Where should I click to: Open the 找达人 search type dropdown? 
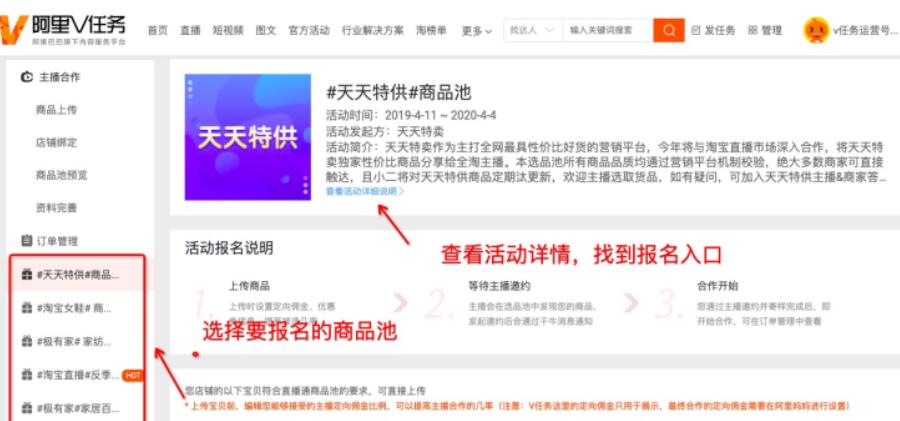coord(533,30)
